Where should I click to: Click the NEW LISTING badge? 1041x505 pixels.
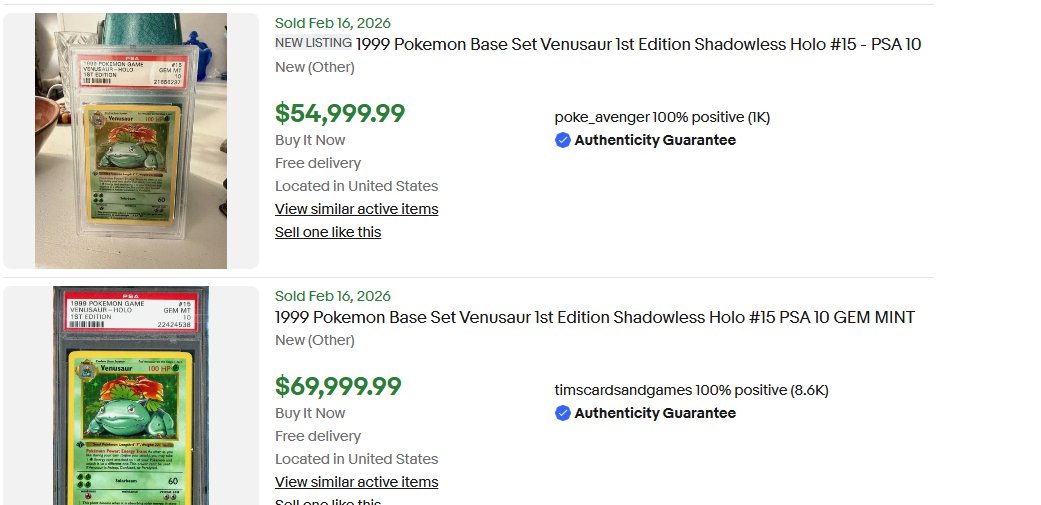(313, 43)
